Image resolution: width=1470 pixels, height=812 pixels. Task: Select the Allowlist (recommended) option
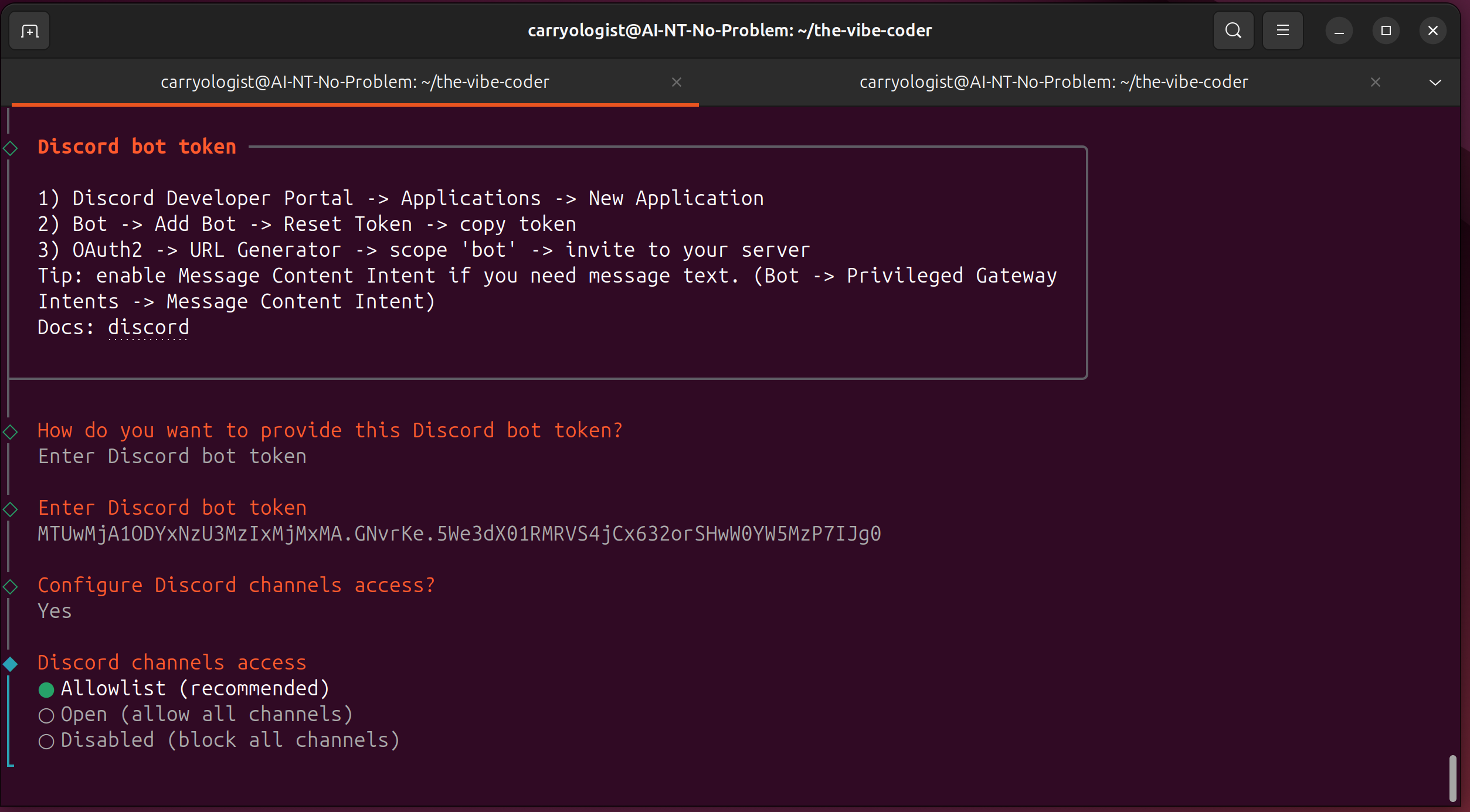tap(184, 688)
